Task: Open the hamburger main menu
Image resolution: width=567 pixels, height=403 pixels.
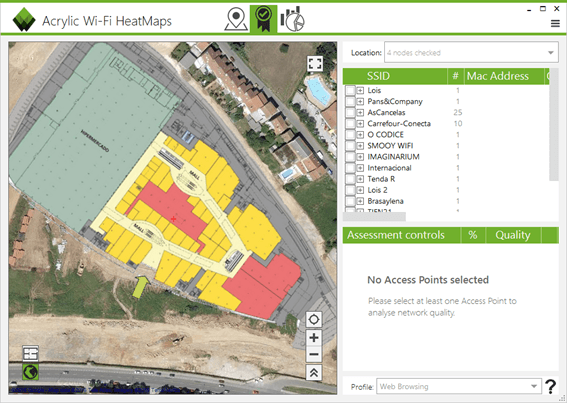Action: (x=555, y=24)
